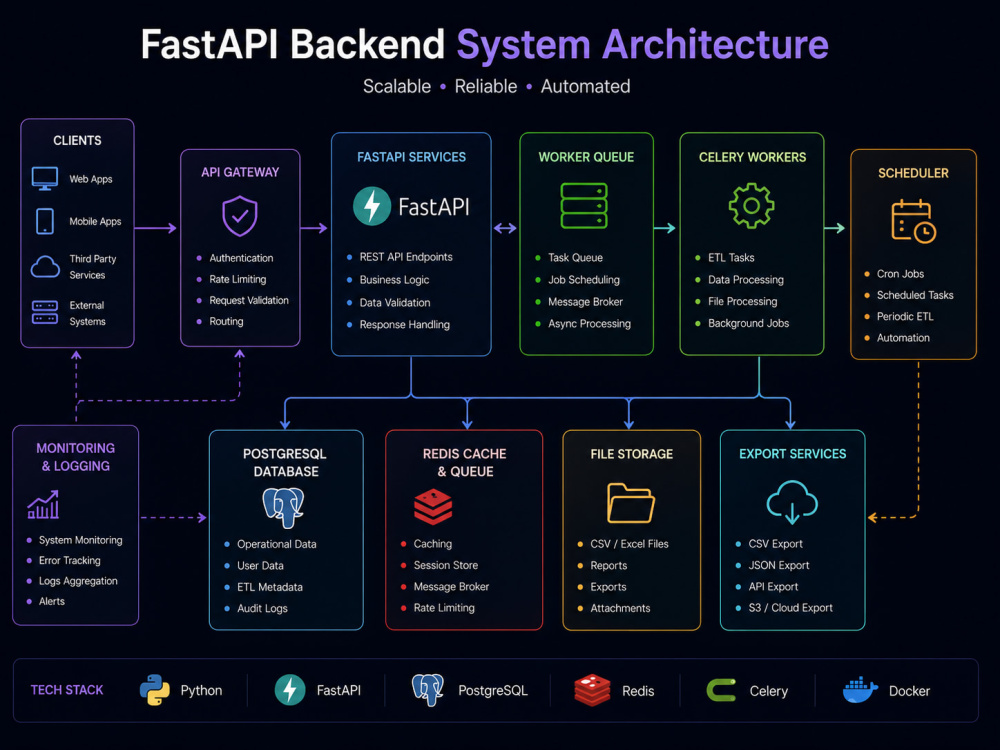Click the CLIENTS heading

coord(77,140)
